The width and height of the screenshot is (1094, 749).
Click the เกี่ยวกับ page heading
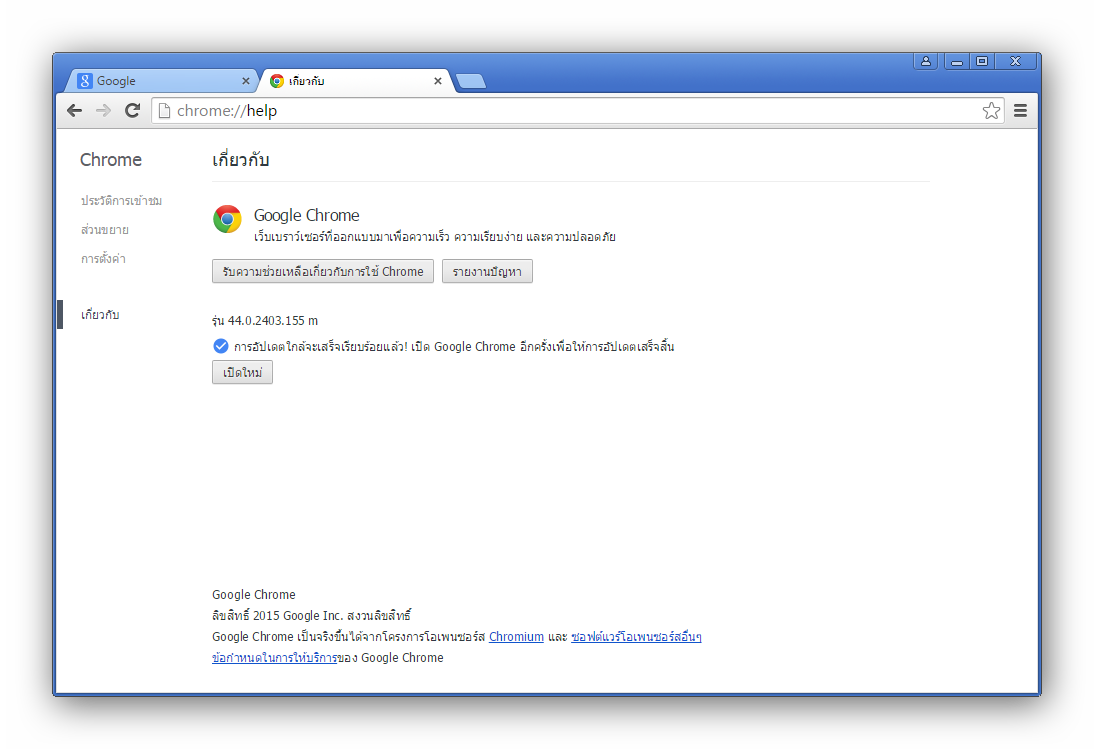pyautogui.click(x=241, y=160)
